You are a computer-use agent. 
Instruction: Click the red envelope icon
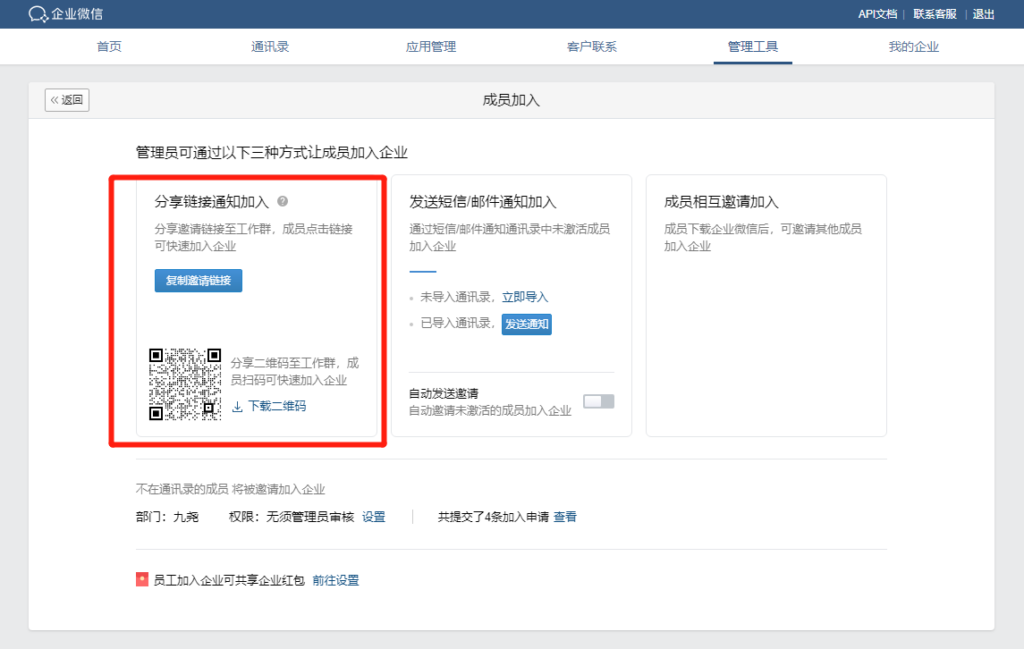142,580
